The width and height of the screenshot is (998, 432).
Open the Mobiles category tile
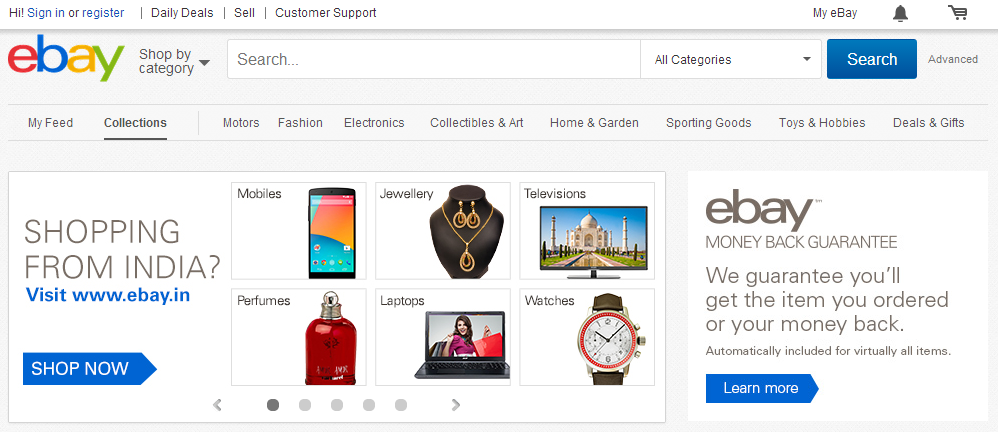299,230
